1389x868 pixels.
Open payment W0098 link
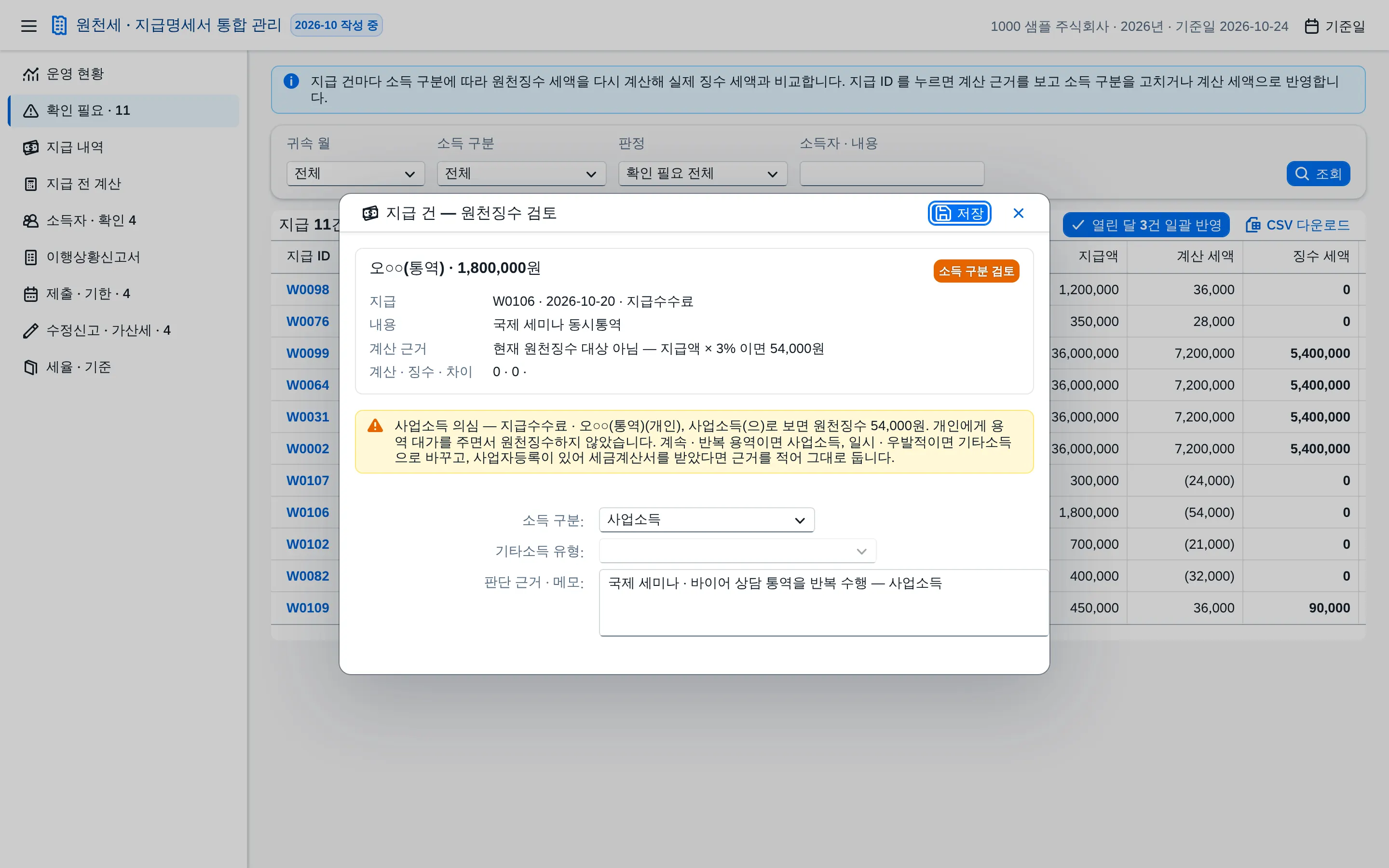(308, 290)
